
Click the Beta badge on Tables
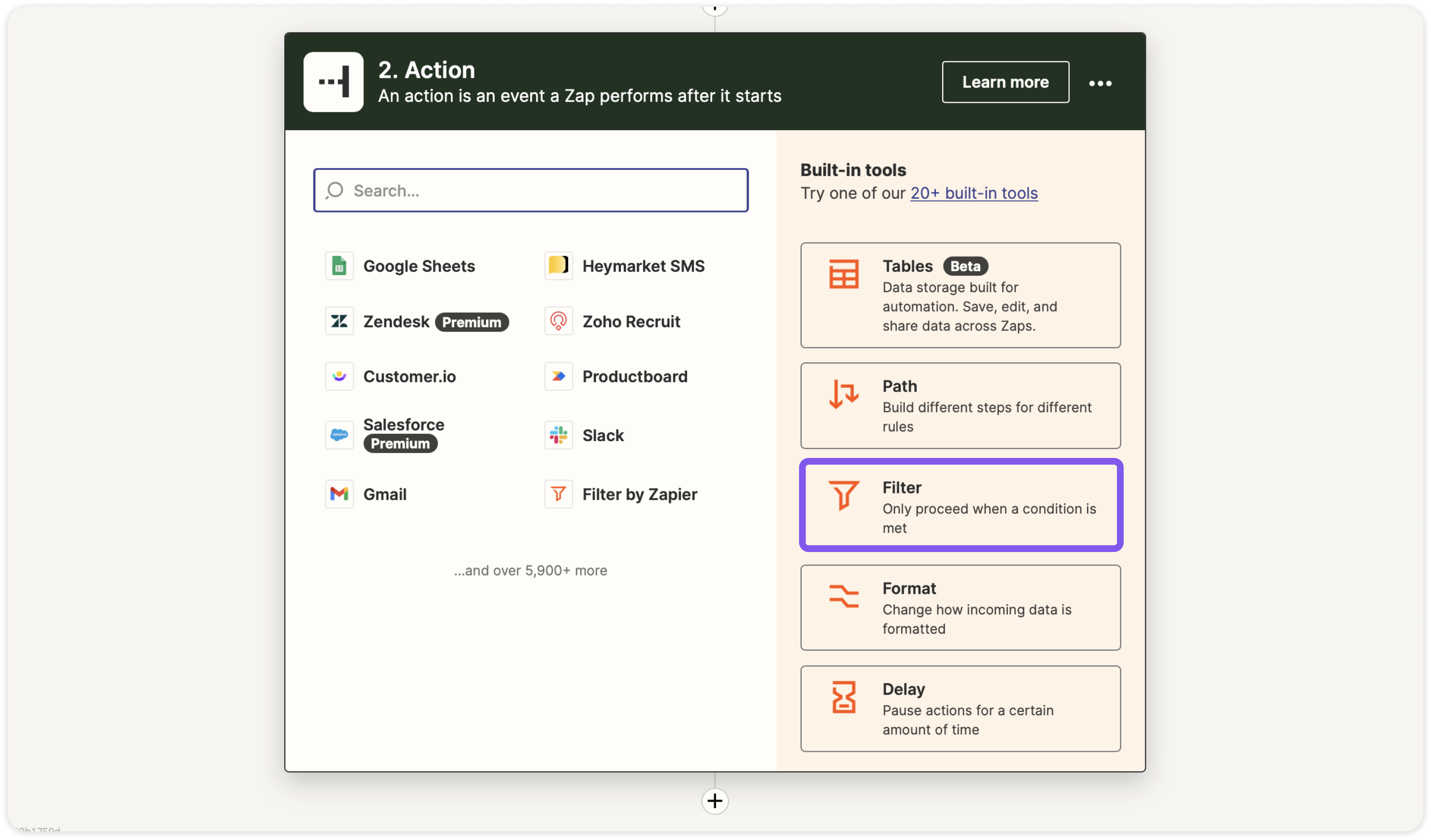pyautogui.click(x=965, y=266)
